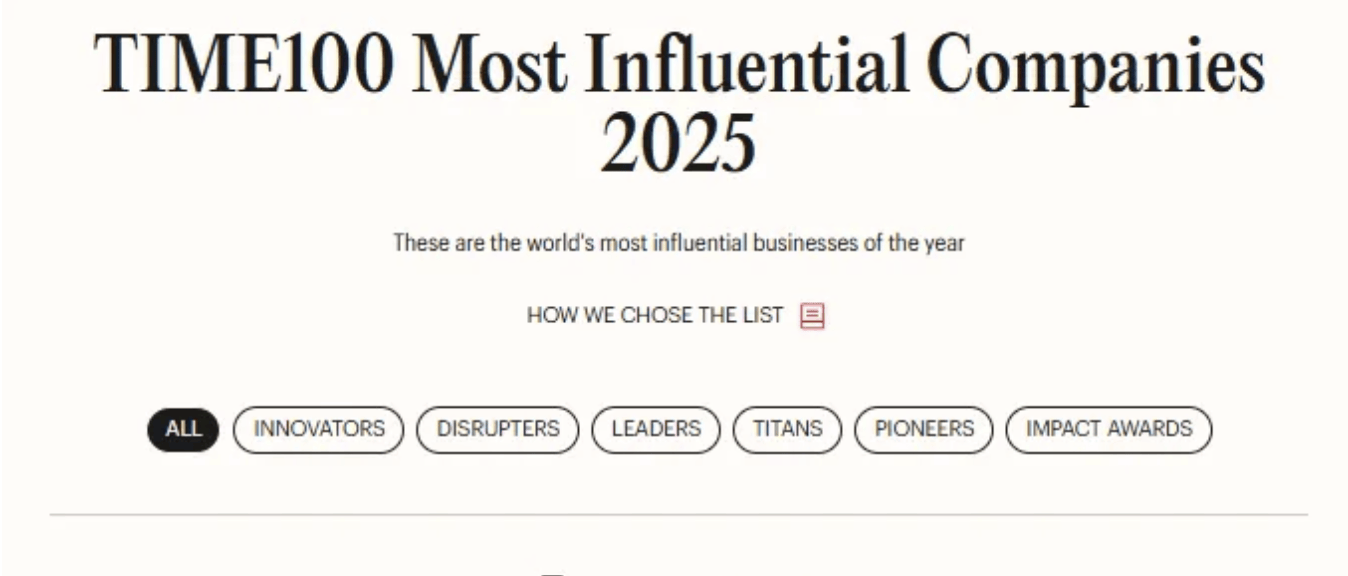Click the subtitle sentence about influential businesses
1348x576 pixels.
[x=679, y=243]
